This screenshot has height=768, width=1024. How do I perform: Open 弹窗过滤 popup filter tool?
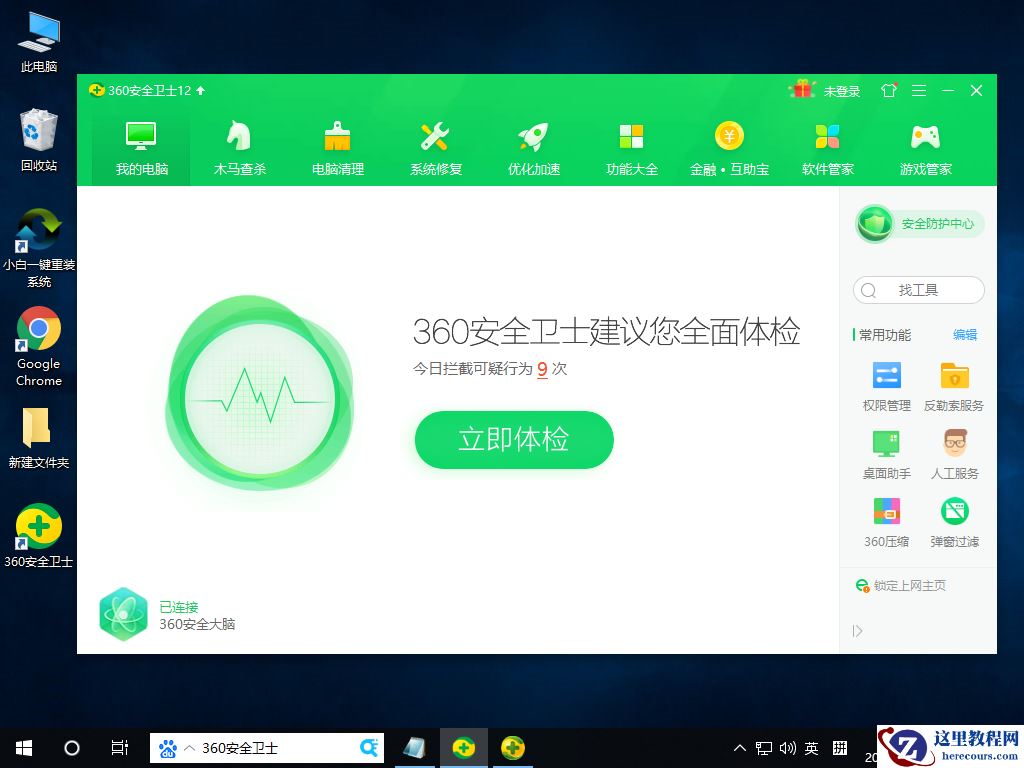point(953,521)
